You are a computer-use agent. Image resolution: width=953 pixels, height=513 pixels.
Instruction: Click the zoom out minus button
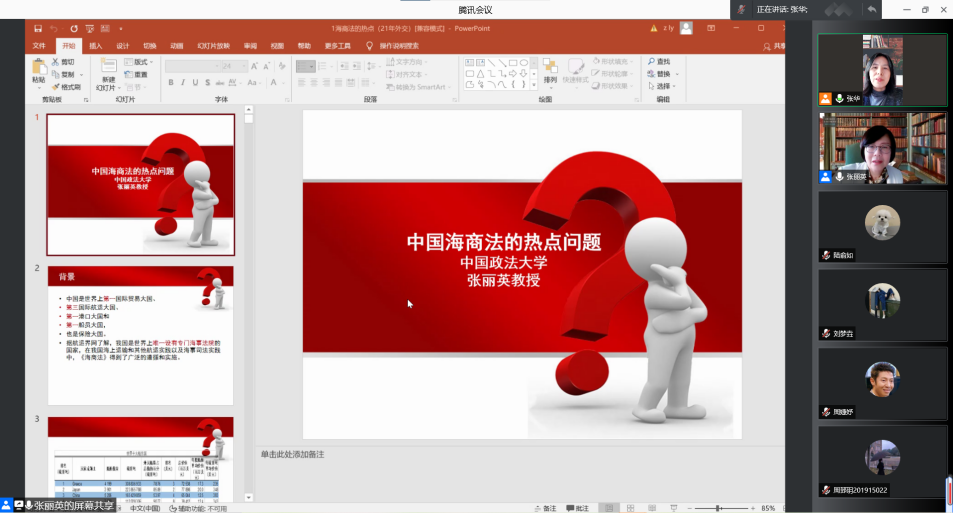point(689,508)
